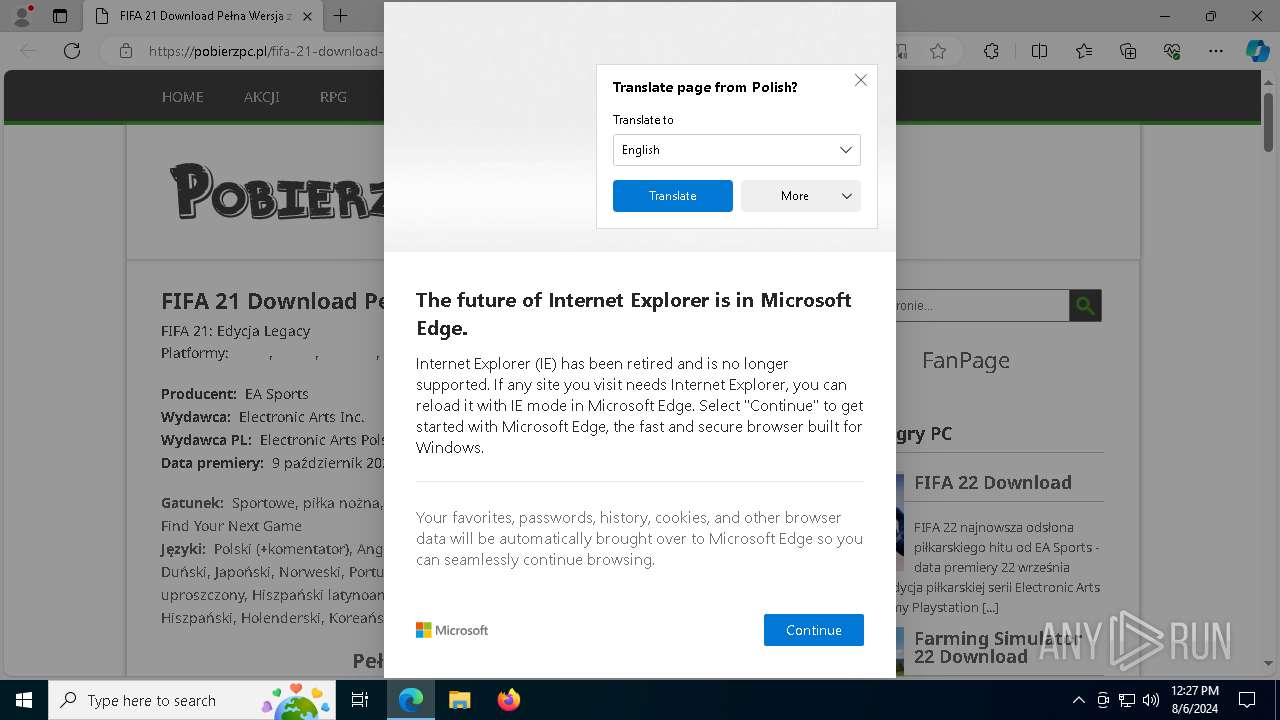
Task: Open the Translate to language dropdown
Action: 736,150
